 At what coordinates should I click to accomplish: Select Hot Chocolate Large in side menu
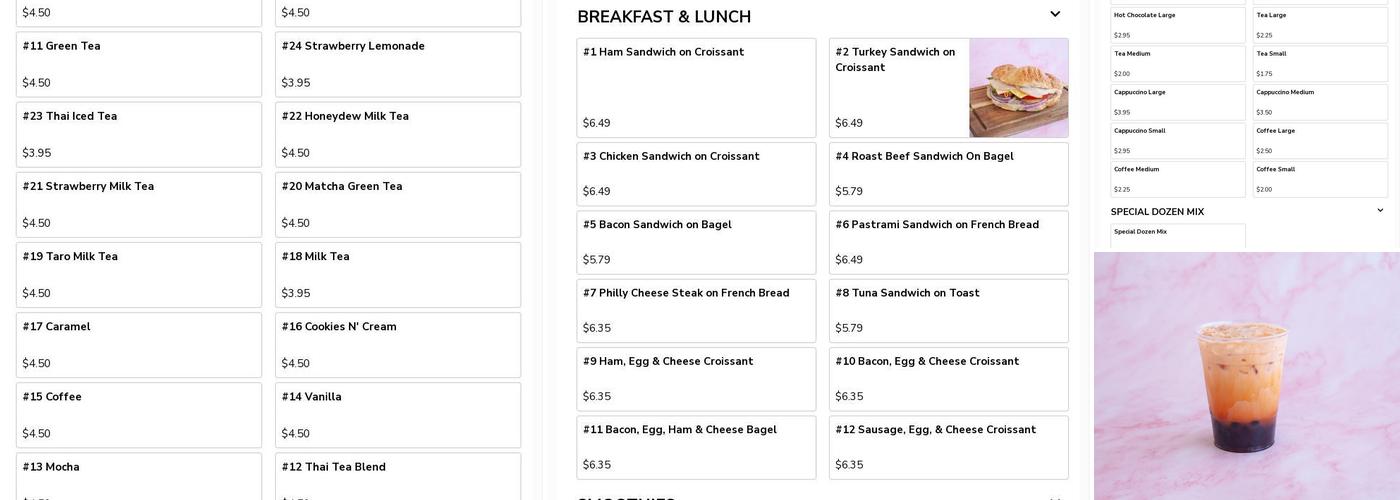(x=1178, y=25)
